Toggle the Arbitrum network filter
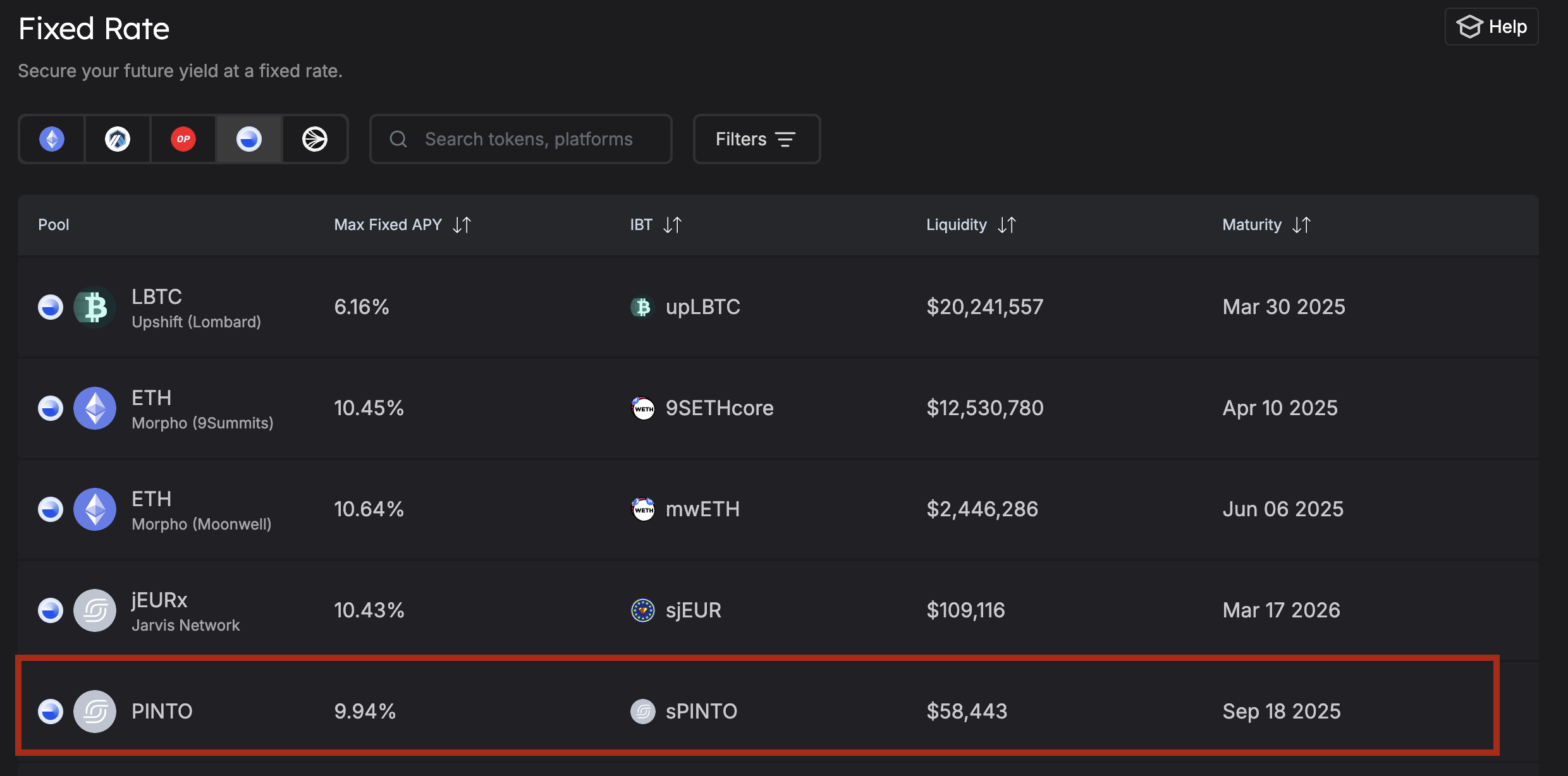This screenshot has width=1568, height=776. click(x=118, y=139)
